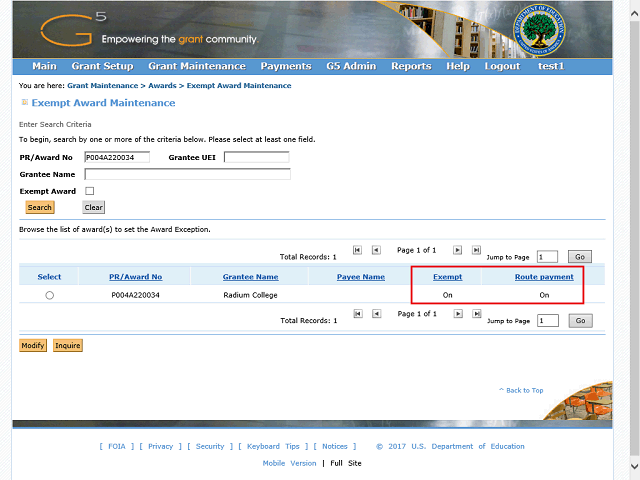Open the Grant Maintenance menu

(197, 66)
